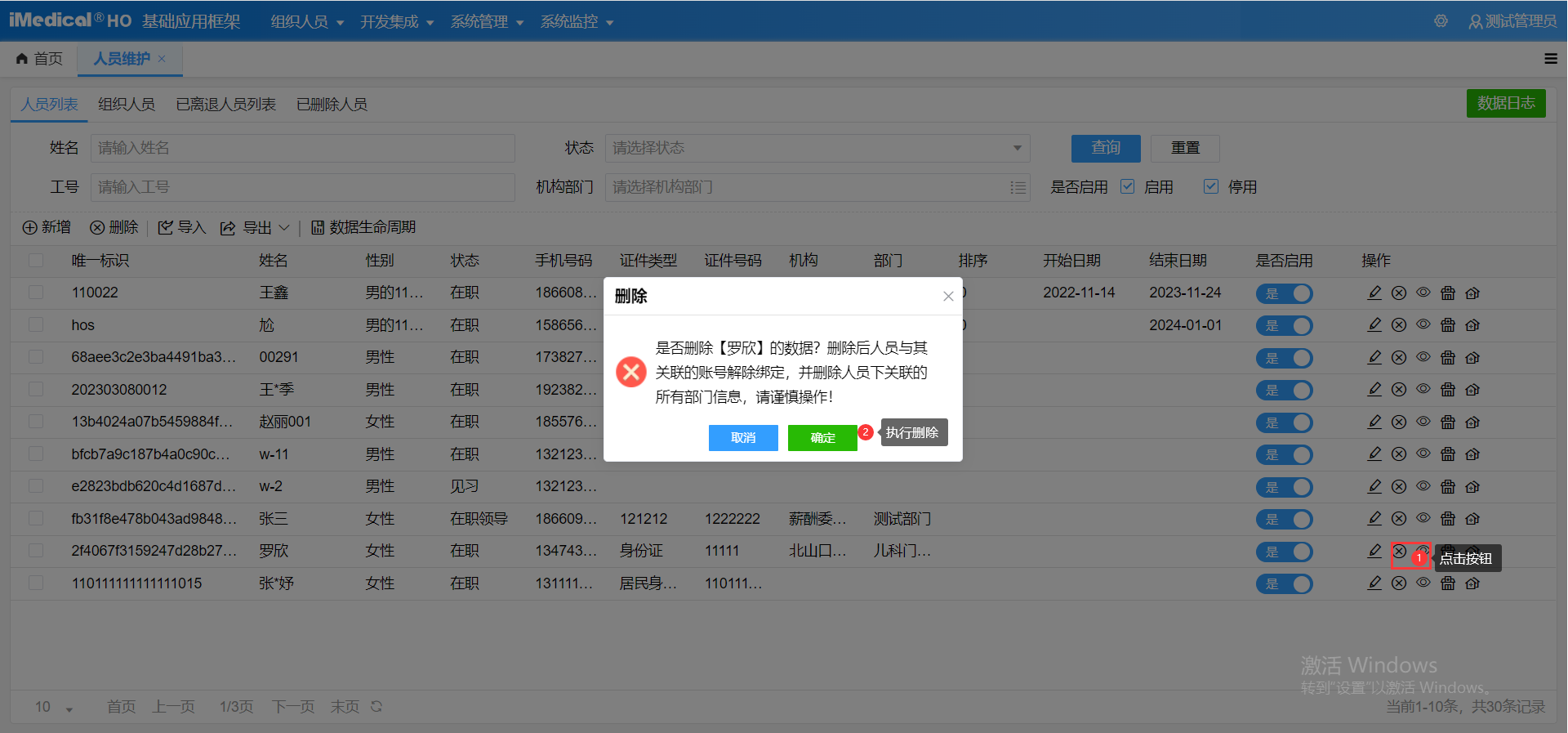Click refresh icon in pagination bar

tap(376, 707)
